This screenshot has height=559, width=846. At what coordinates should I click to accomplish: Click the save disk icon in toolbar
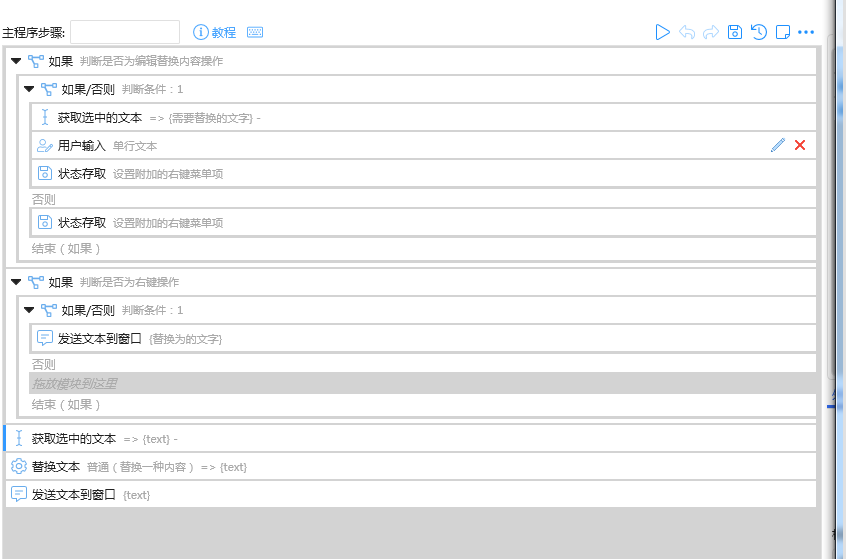[x=735, y=32]
